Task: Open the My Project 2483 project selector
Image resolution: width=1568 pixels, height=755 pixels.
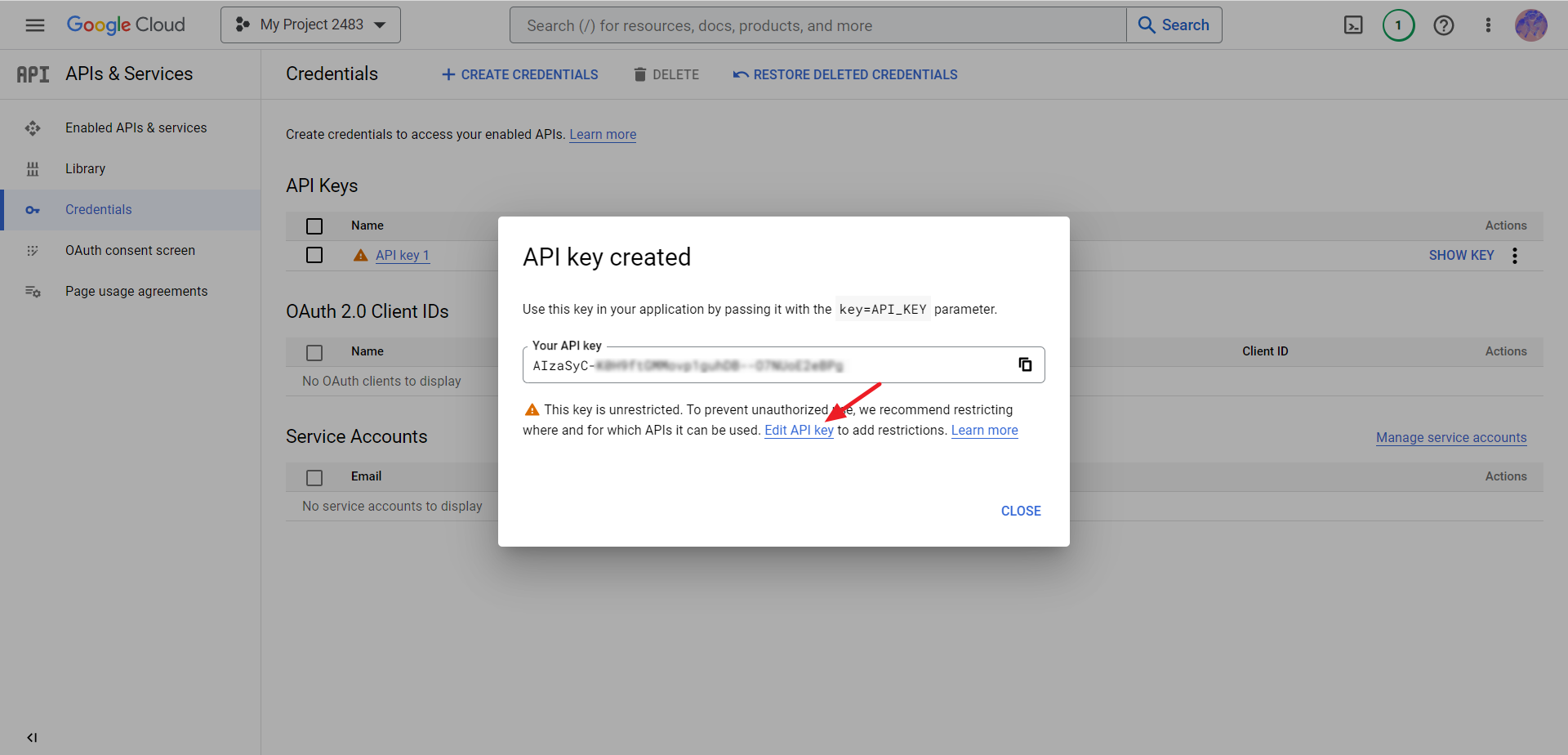Action: pos(310,25)
